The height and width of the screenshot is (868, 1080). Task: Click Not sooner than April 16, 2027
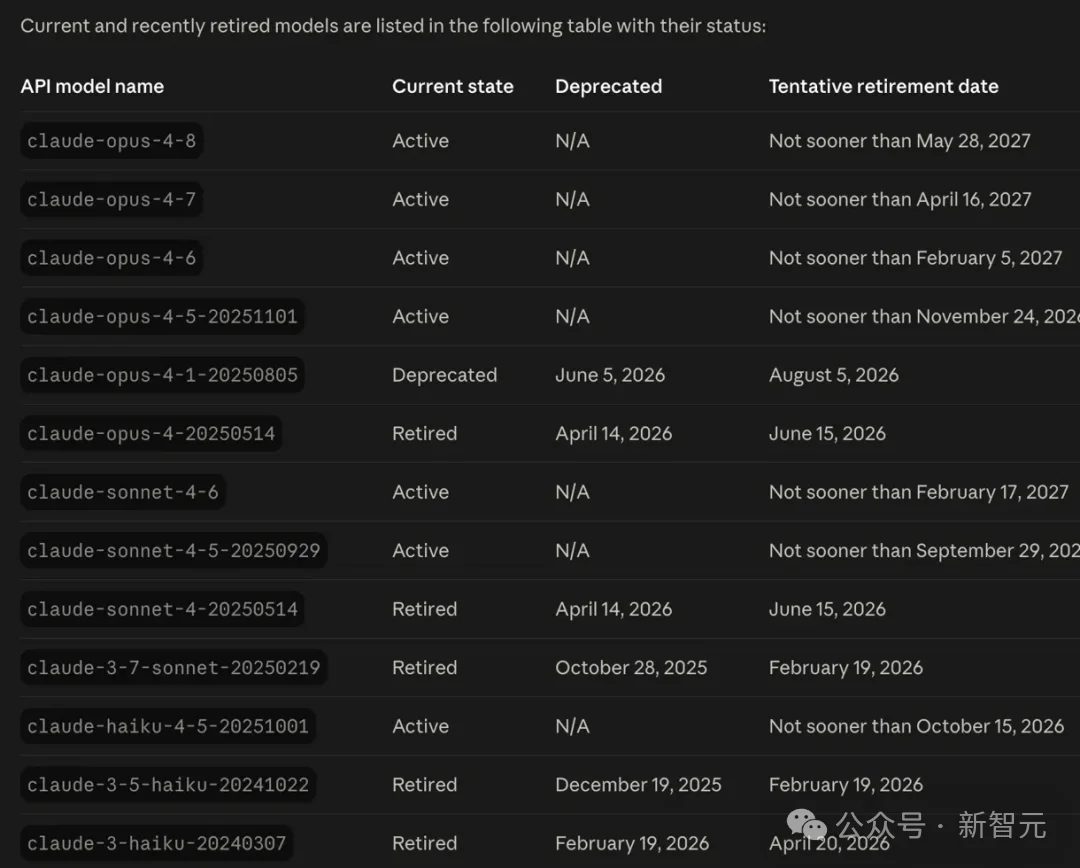point(900,199)
